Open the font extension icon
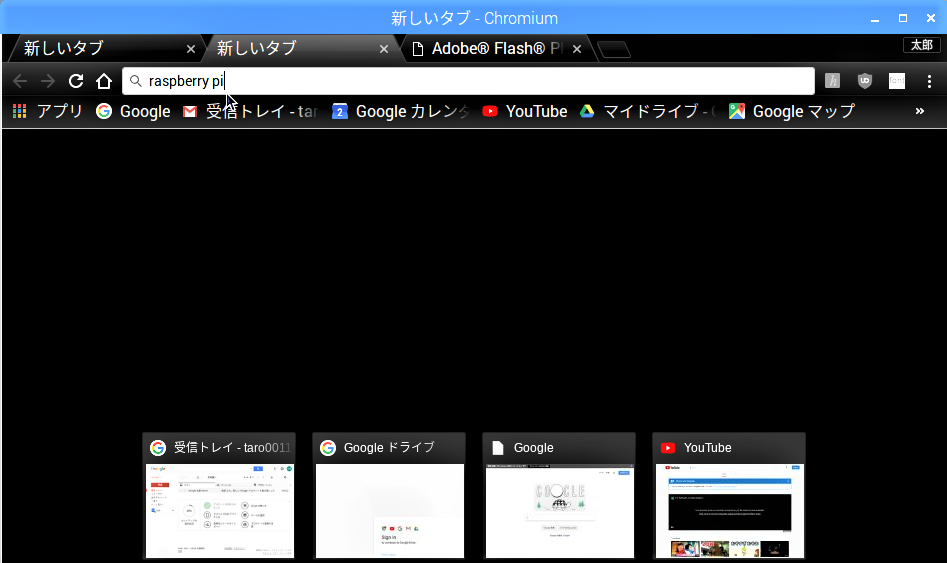This screenshot has width=947, height=563. 897,81
